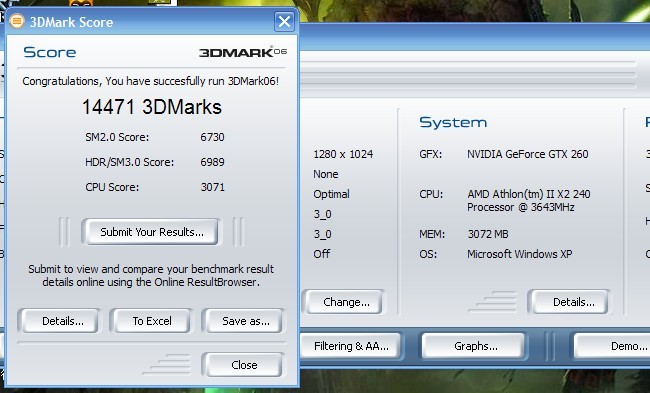Click NVIDIA GeForce GTX 260 text
This screenshot has height=393, width=650.
click(528, 154)
